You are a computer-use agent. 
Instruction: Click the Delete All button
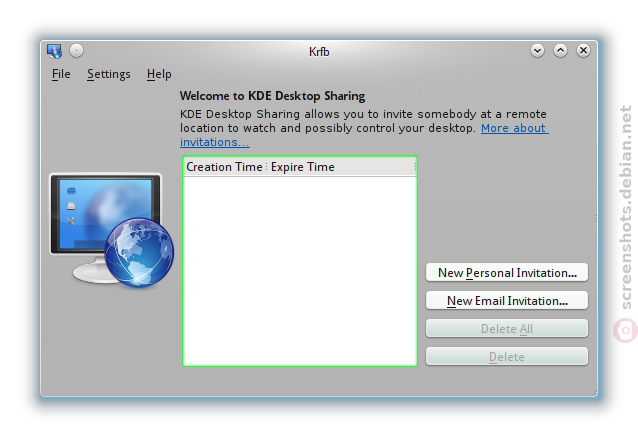coord(507,328)
